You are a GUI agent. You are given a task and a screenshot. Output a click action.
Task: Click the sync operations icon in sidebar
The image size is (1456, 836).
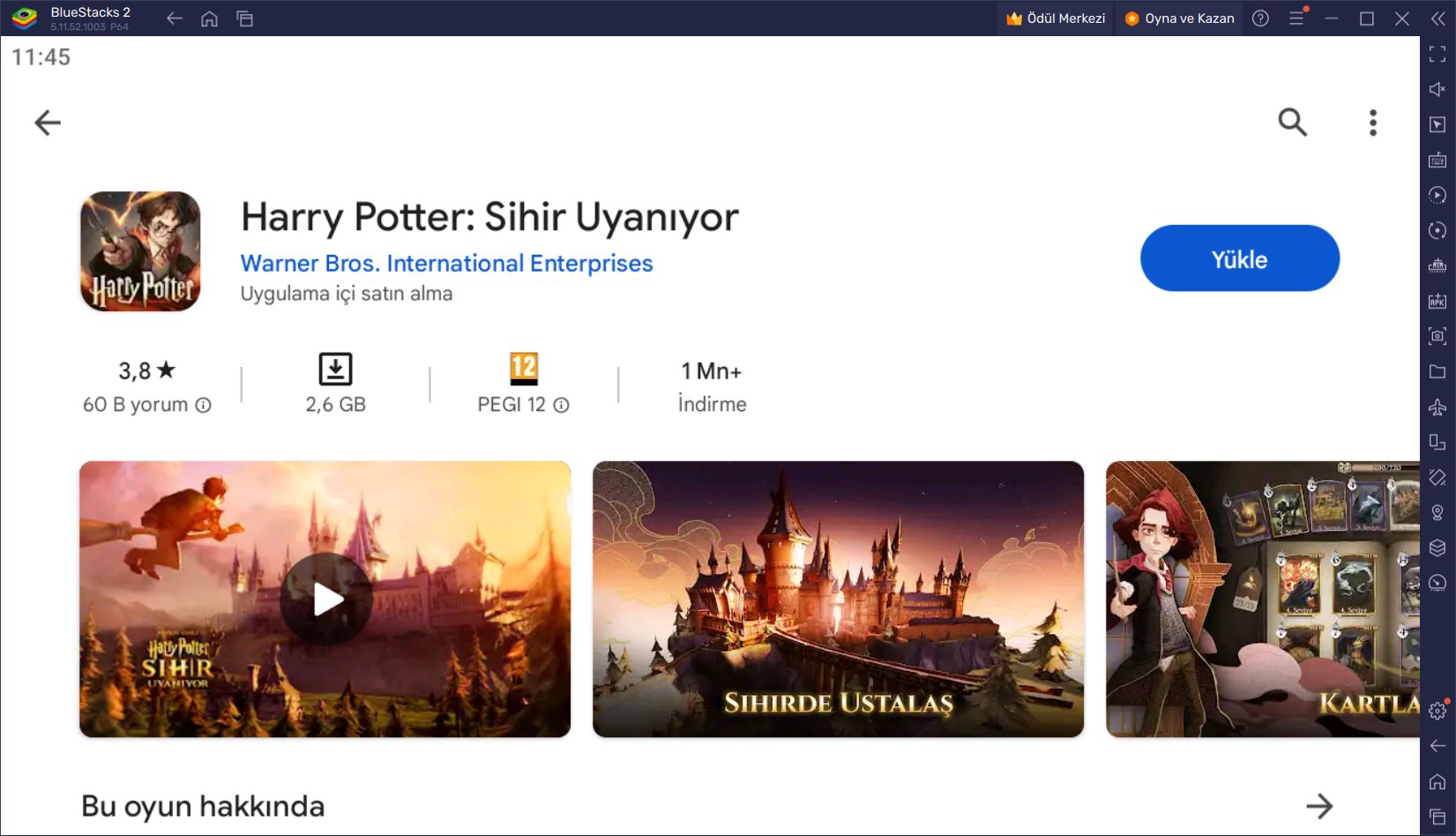point(1437,230)
